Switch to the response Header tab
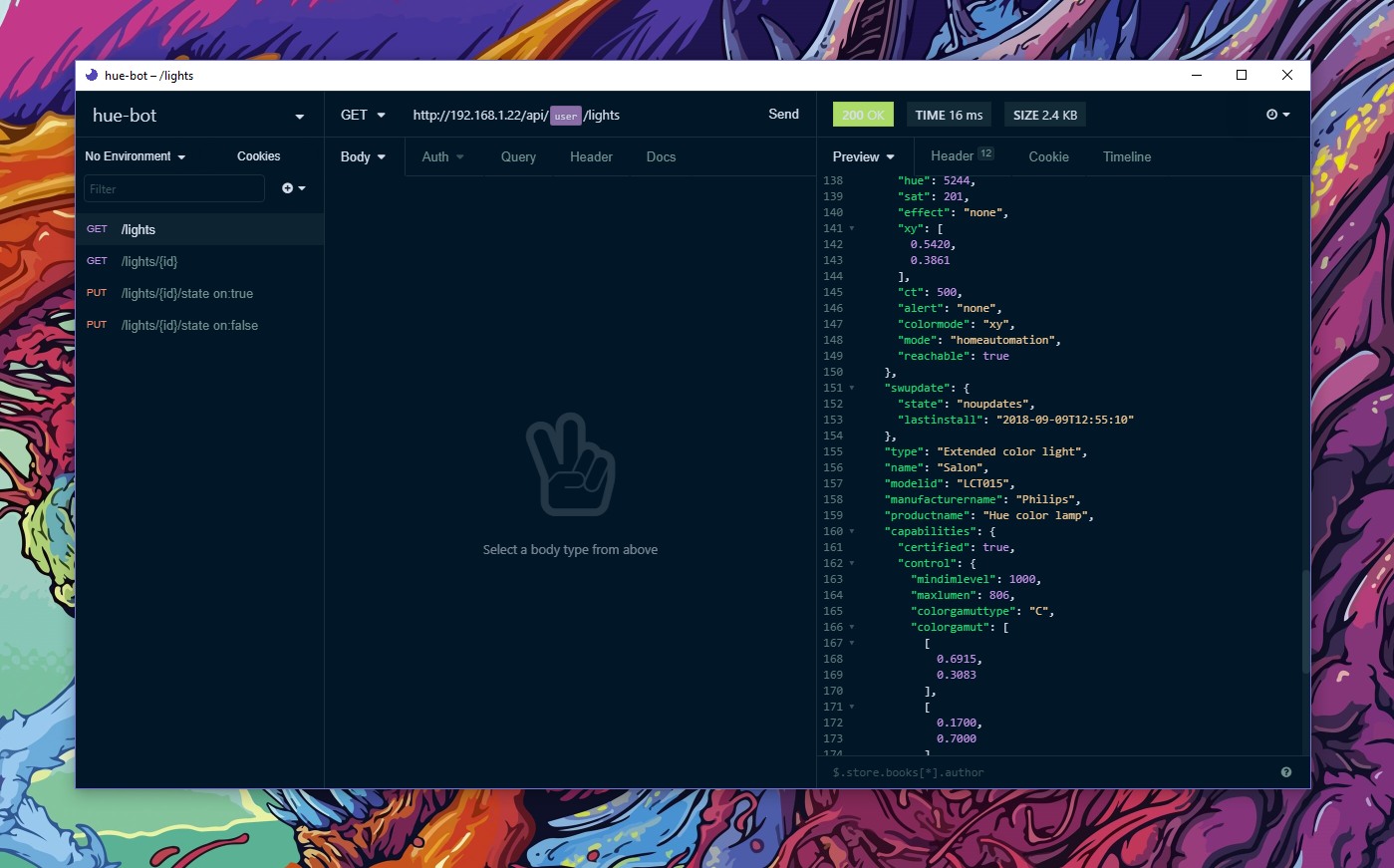The width and height of the screenshot is (1394, 868). (962, 155)
